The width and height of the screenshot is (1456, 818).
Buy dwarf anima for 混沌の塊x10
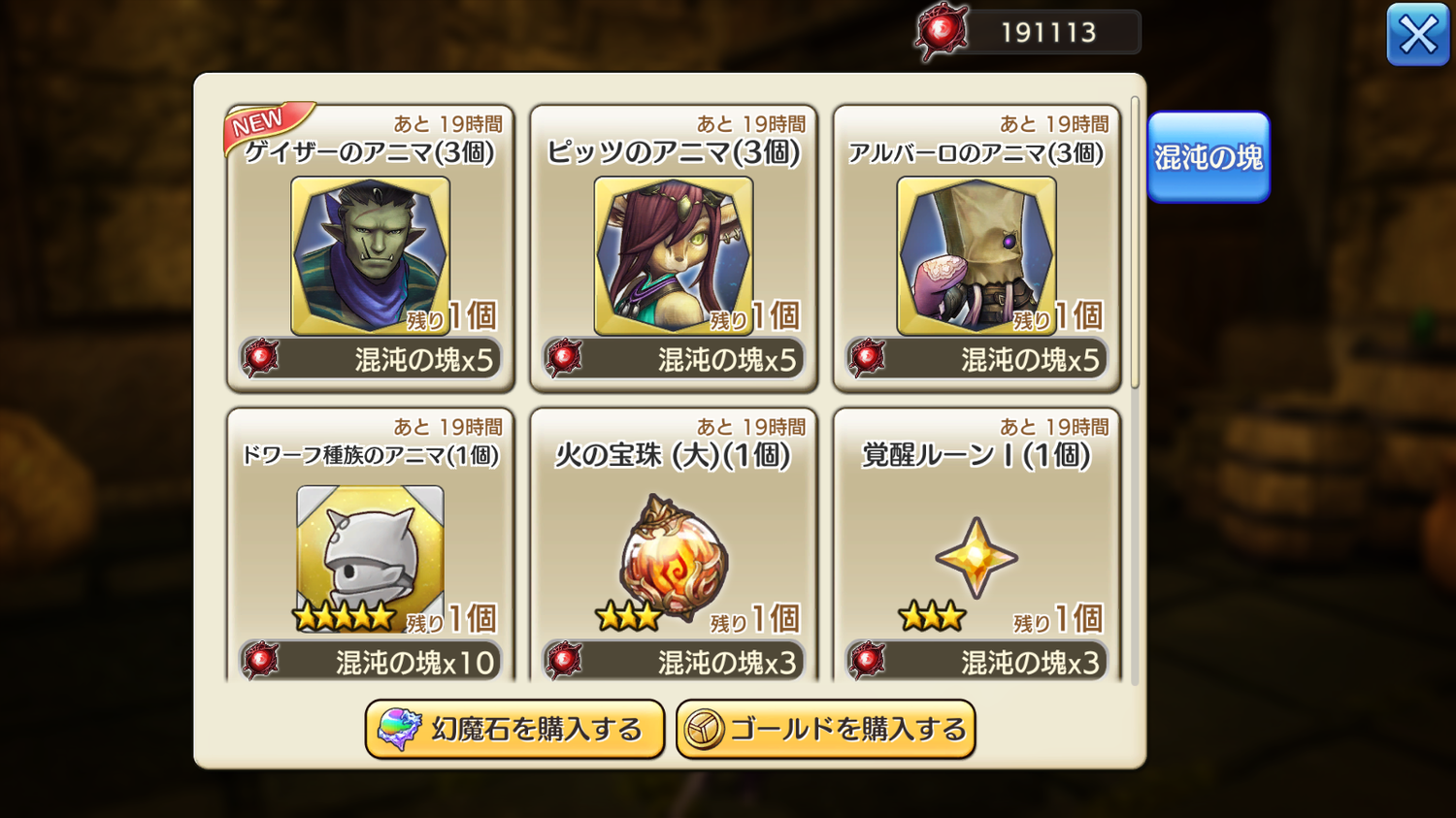(x=370, y=662)
